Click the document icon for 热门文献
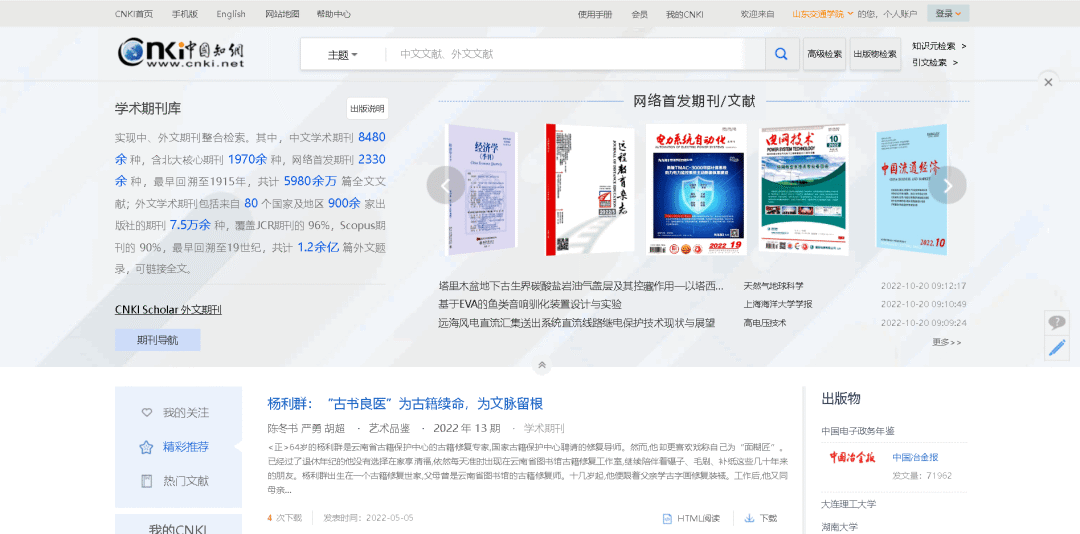This screenshot has width=1080, height=534. 146,481
